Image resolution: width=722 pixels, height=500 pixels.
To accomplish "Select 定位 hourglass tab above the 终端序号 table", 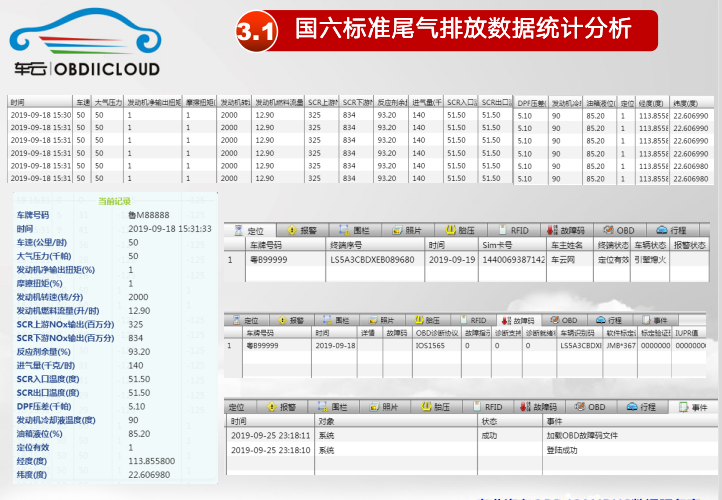I will (250, 230).
